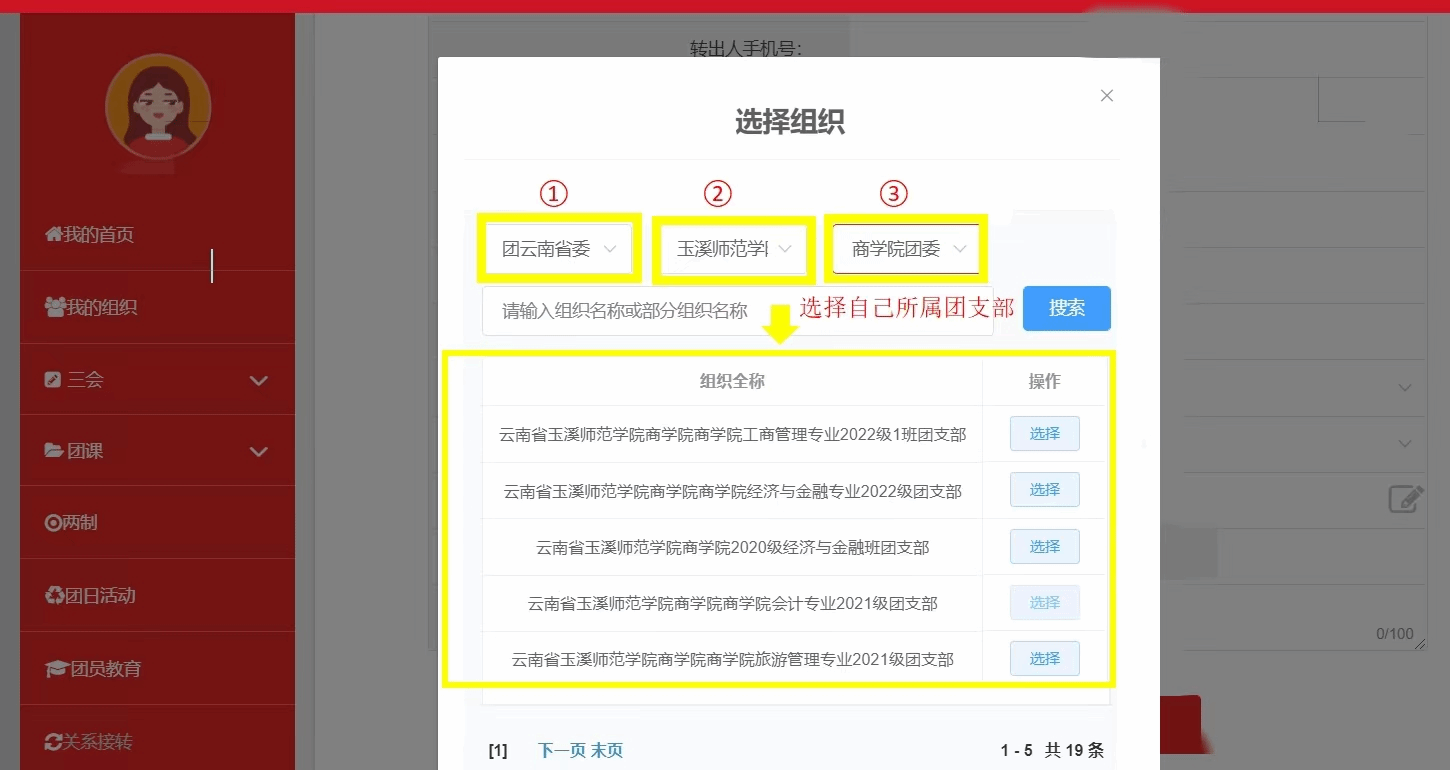Select 2020级经济与金融班团支部
This screenshot has width=1450, height=770.
(1044, 547)
